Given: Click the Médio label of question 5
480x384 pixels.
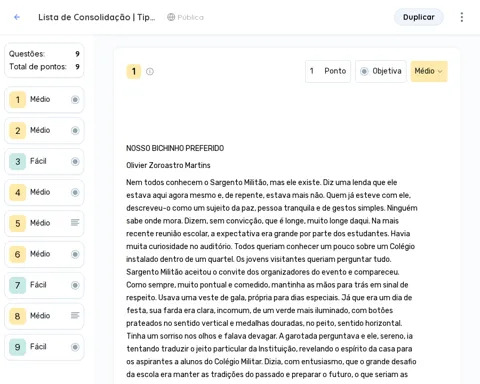Looking at the screenshot, I should 40,223.
